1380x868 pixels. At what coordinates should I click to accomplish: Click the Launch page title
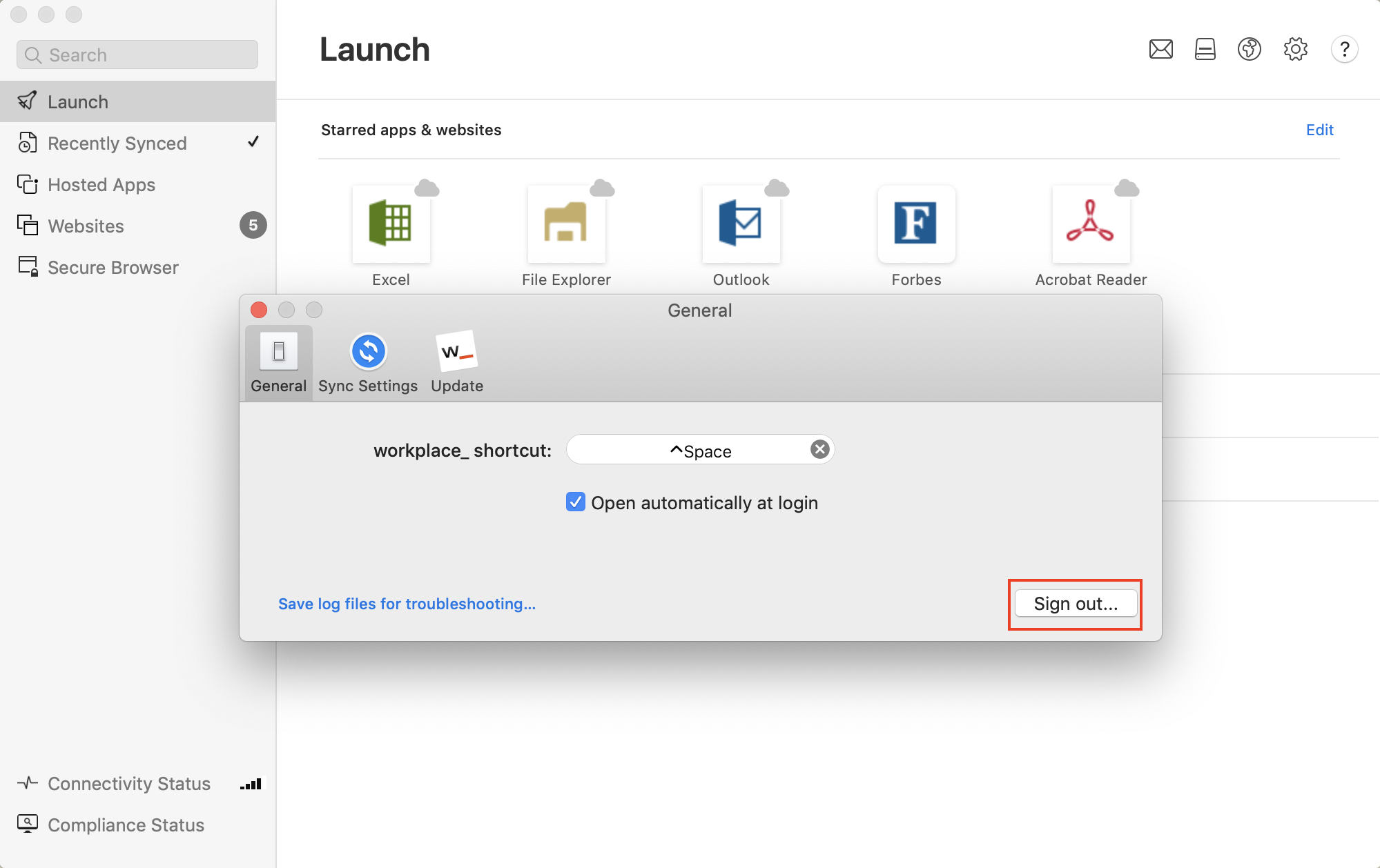coord(374,50)
